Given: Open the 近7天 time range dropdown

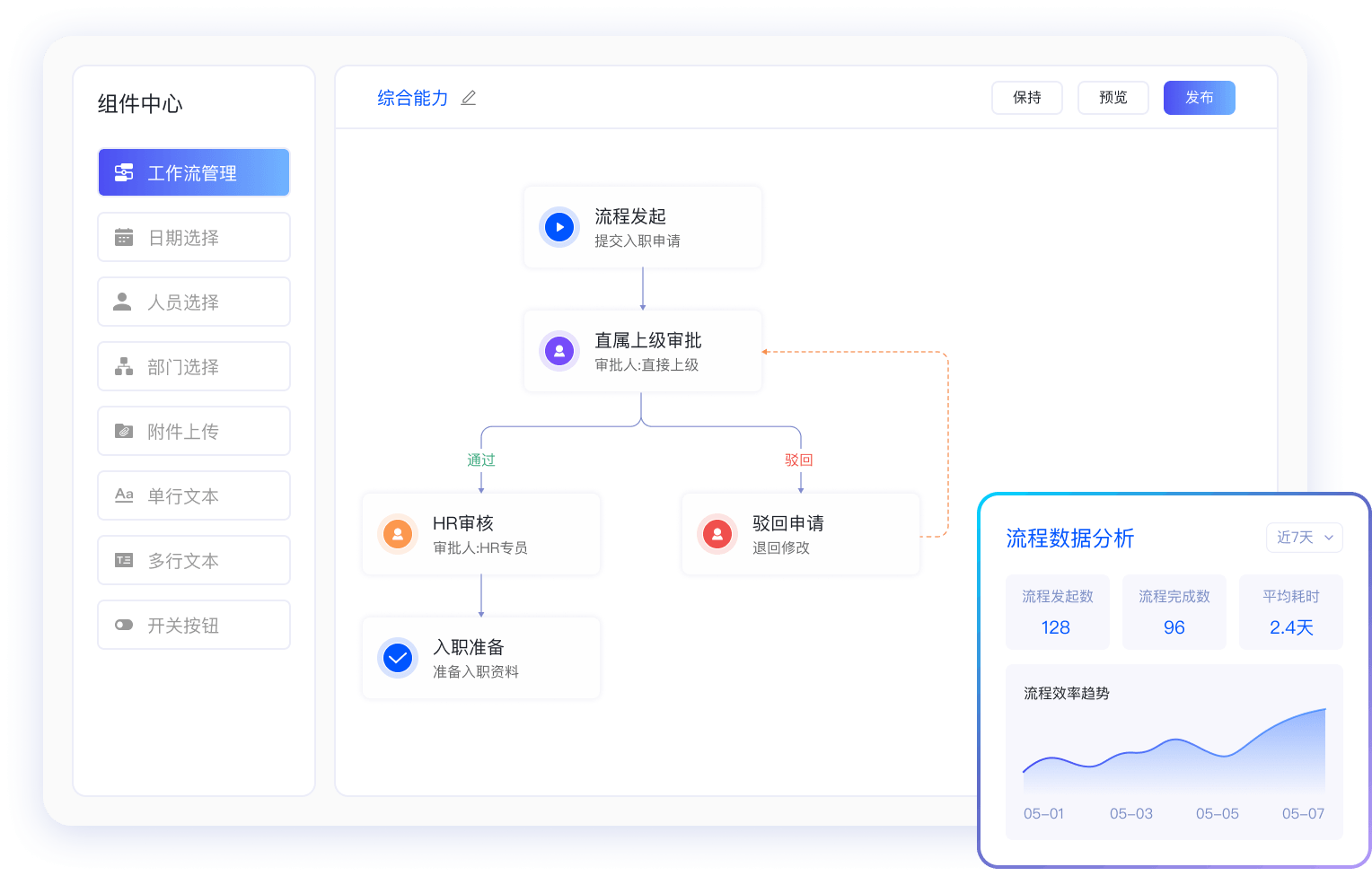Looking at the screenshot, I should 1305,537.
